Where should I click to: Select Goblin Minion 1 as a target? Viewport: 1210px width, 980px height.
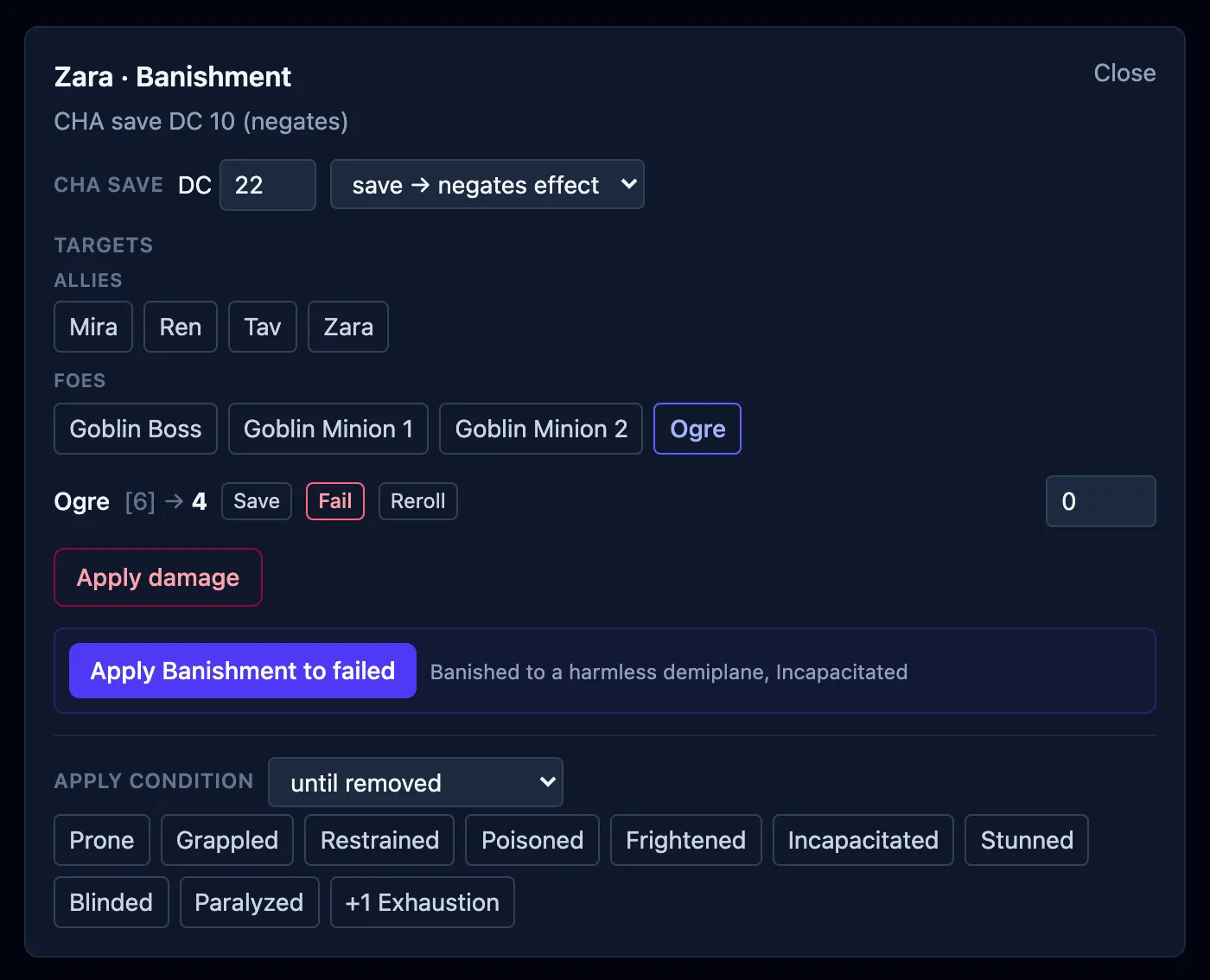(328, 429)
